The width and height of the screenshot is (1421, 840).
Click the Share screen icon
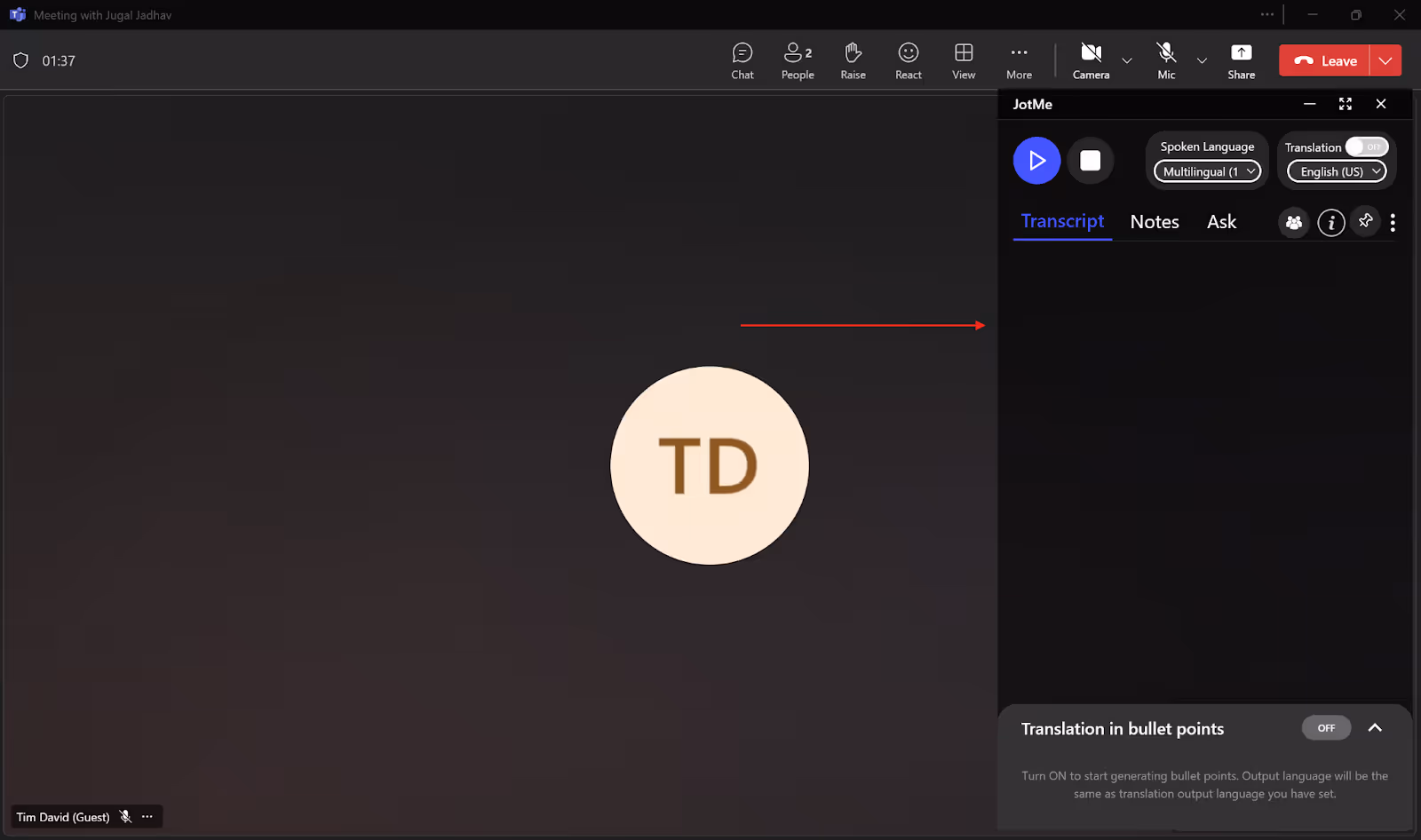pyautogui.click(x=1242, y=61)
